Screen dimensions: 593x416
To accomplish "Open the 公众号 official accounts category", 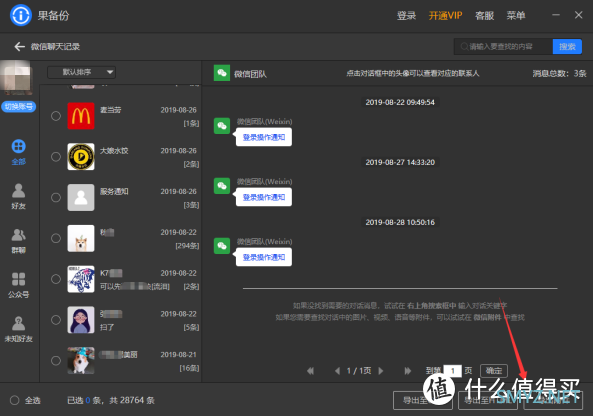I will click(19, 279).
